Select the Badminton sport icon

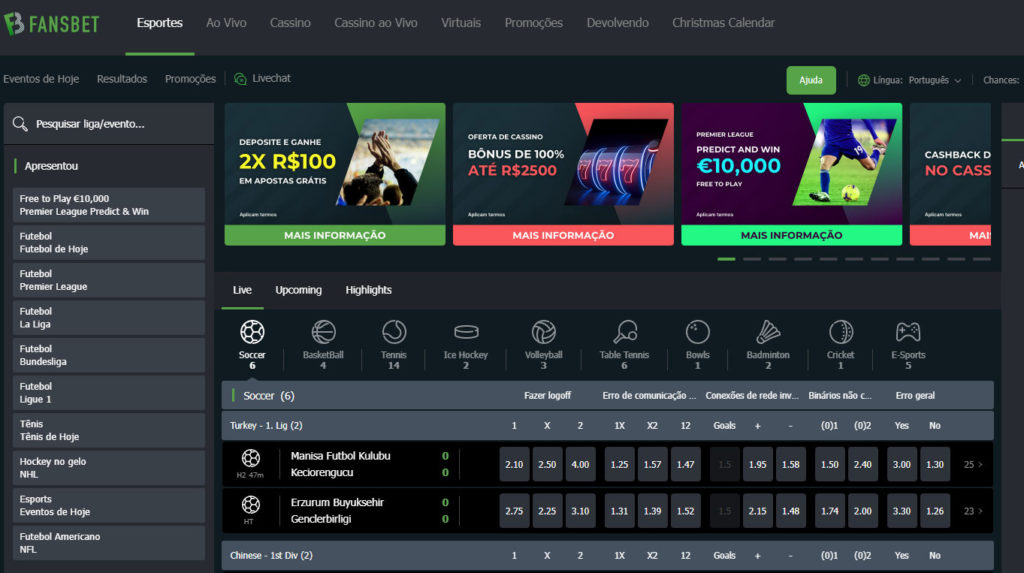coord(768,332)
